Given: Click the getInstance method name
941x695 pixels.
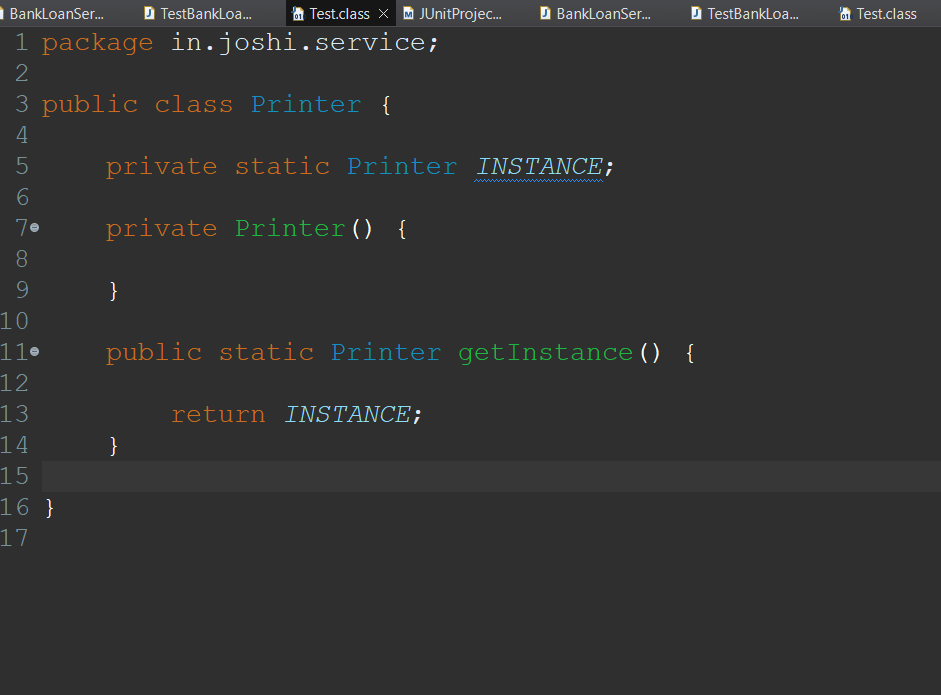Looking at the screenshot, I should click(546, 352).
